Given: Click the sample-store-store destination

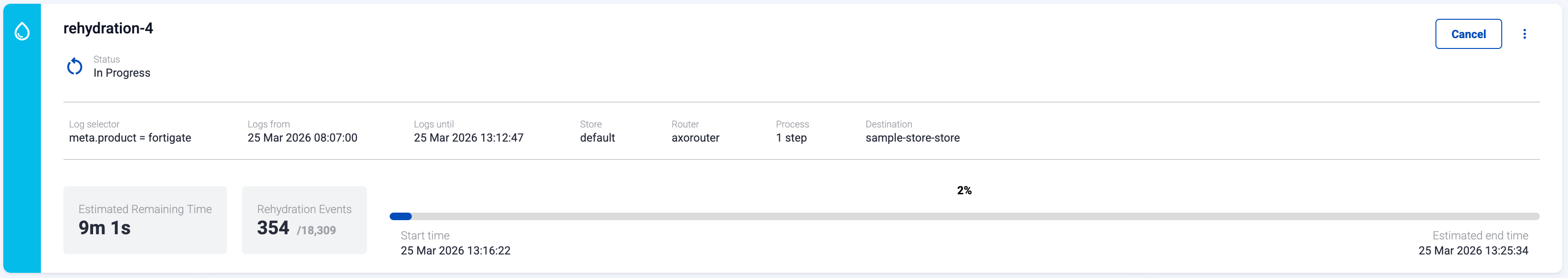Looking at the screenshot, I should point(912,138).
